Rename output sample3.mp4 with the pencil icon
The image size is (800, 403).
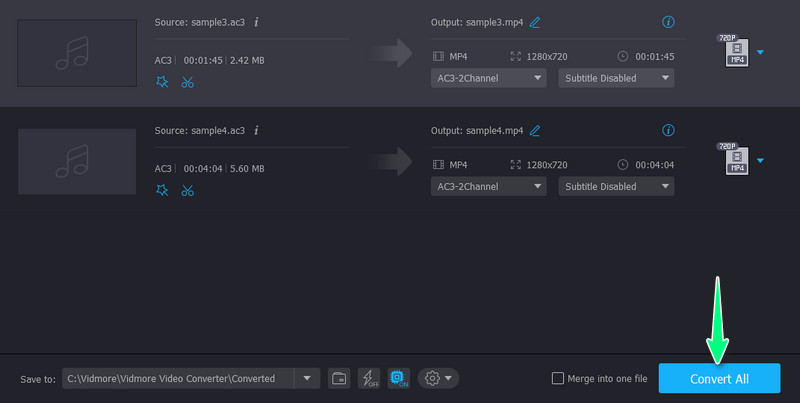tap(535, 21)
